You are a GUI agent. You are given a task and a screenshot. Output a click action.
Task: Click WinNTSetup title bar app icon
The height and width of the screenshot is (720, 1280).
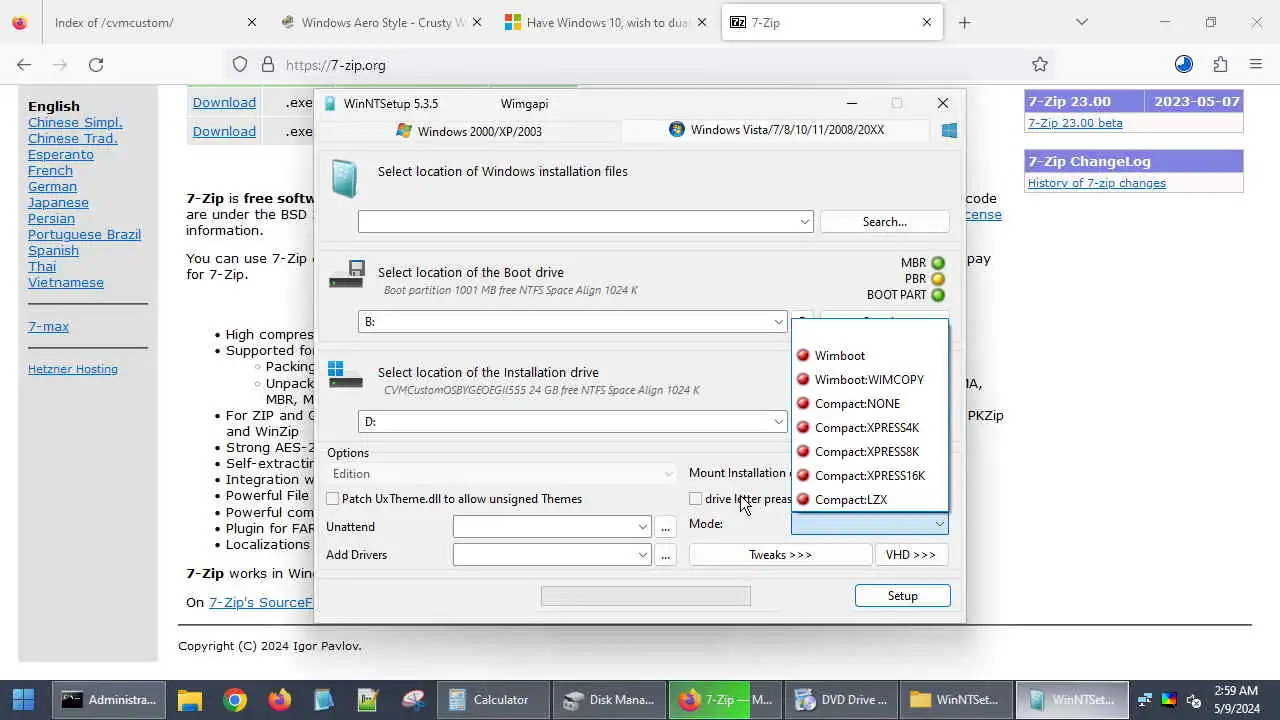[x=331, y=104]
